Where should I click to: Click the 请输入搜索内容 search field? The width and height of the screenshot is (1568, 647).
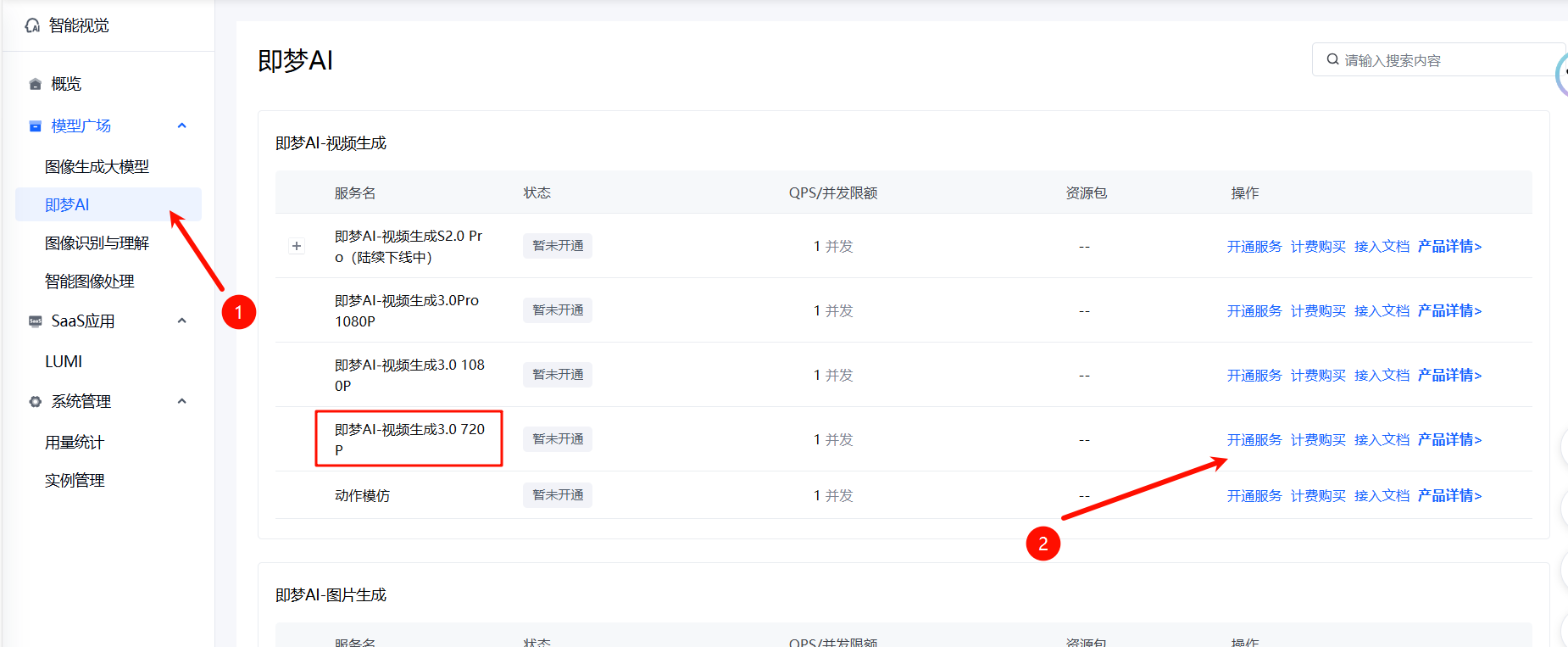[1438, 59]
